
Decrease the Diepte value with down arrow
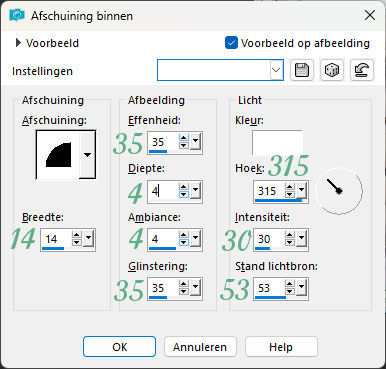tap(184, 194)
